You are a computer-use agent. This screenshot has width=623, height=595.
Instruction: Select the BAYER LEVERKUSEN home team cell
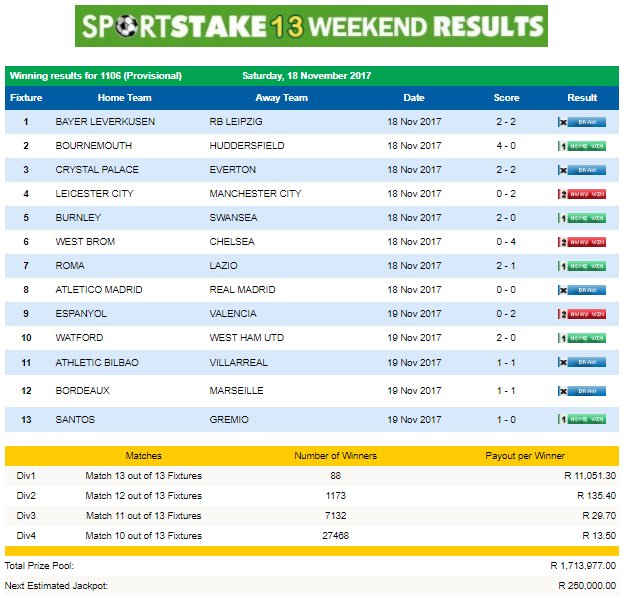tap(105, 122)
